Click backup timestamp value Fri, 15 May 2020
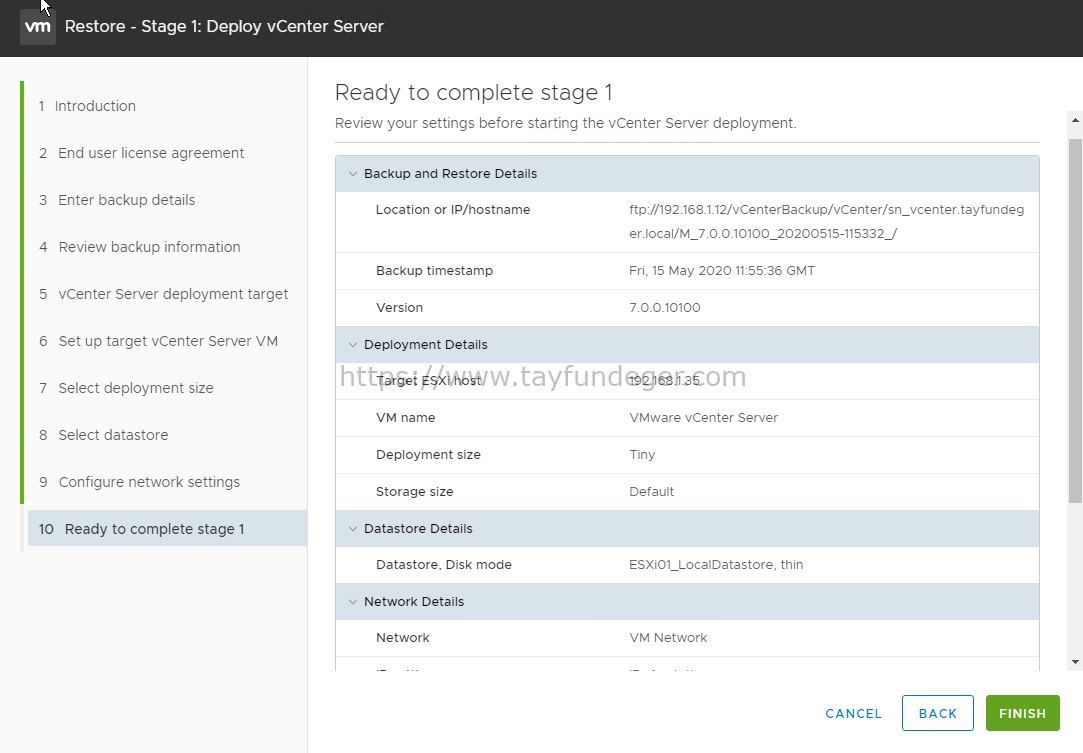Screen dimensions: 1083x753 click(722, 271)
